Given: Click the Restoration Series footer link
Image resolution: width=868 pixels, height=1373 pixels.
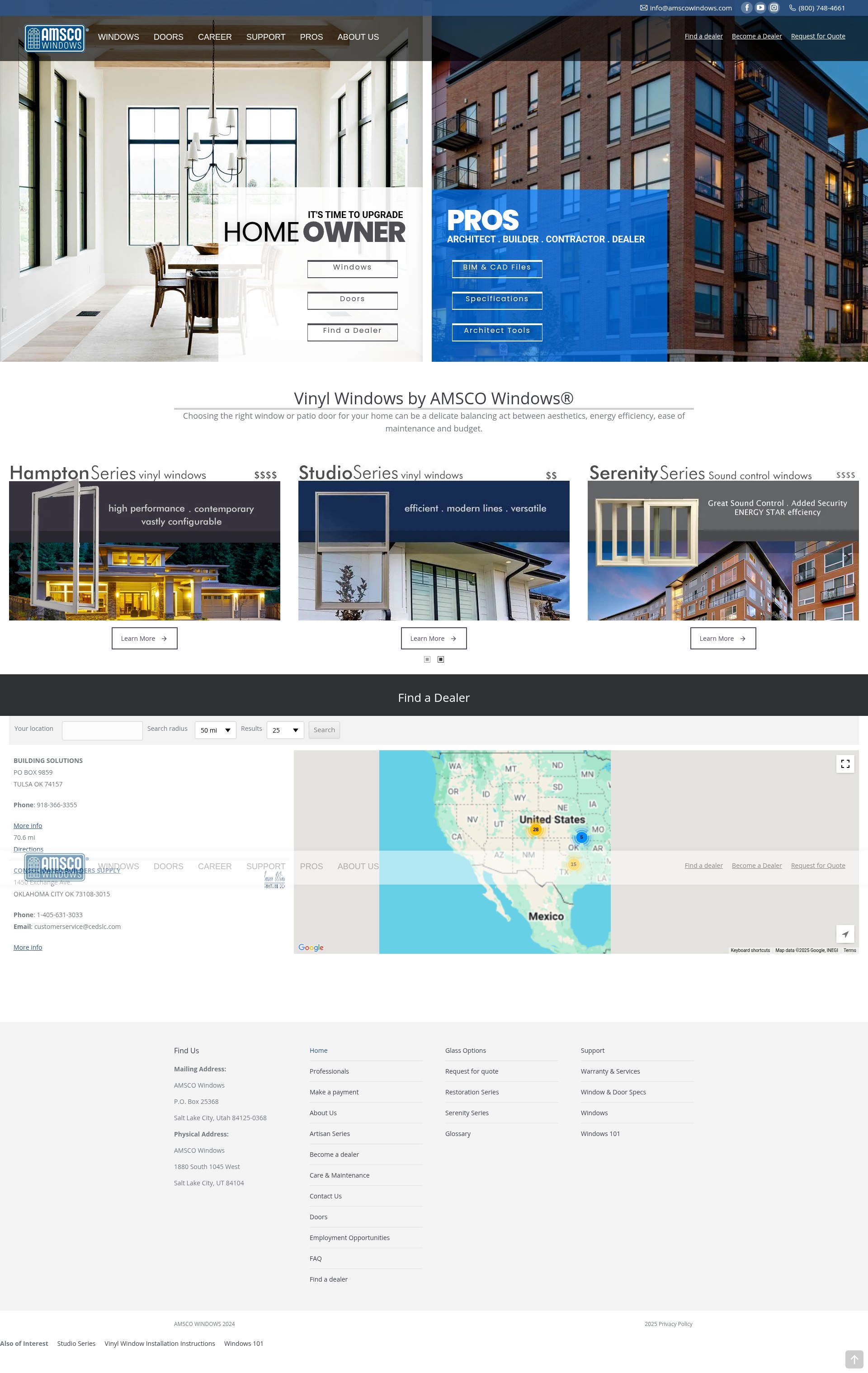Looking at the screenshot, I should coord(472,1092).
